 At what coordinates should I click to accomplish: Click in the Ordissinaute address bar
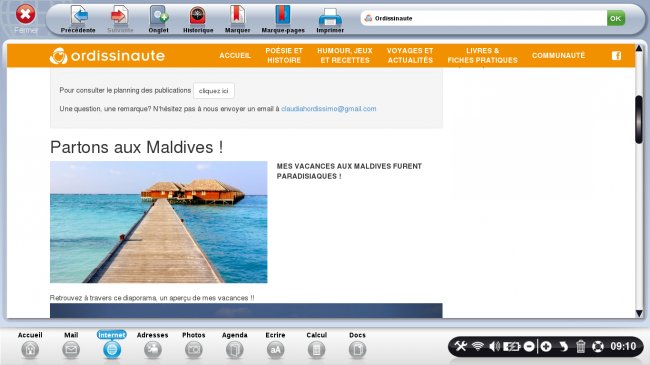click(x=483, y=18)
